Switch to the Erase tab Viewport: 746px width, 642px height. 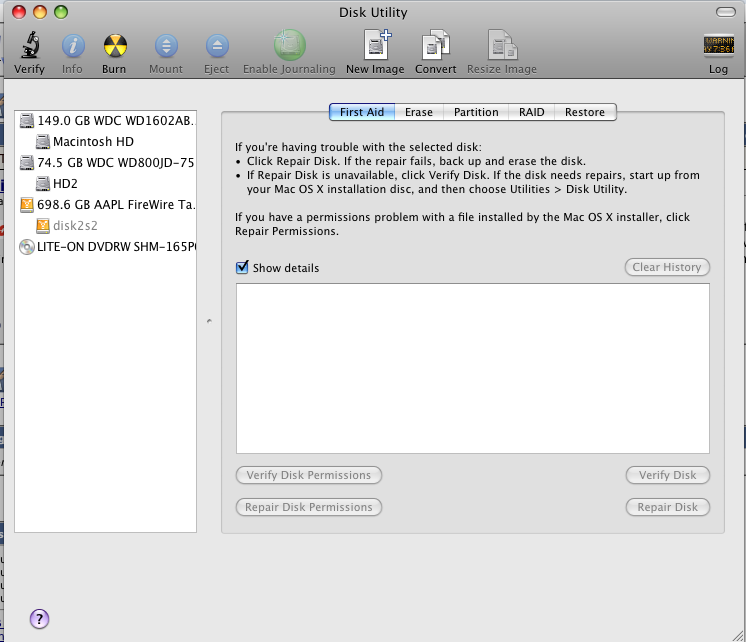point(419,112)
